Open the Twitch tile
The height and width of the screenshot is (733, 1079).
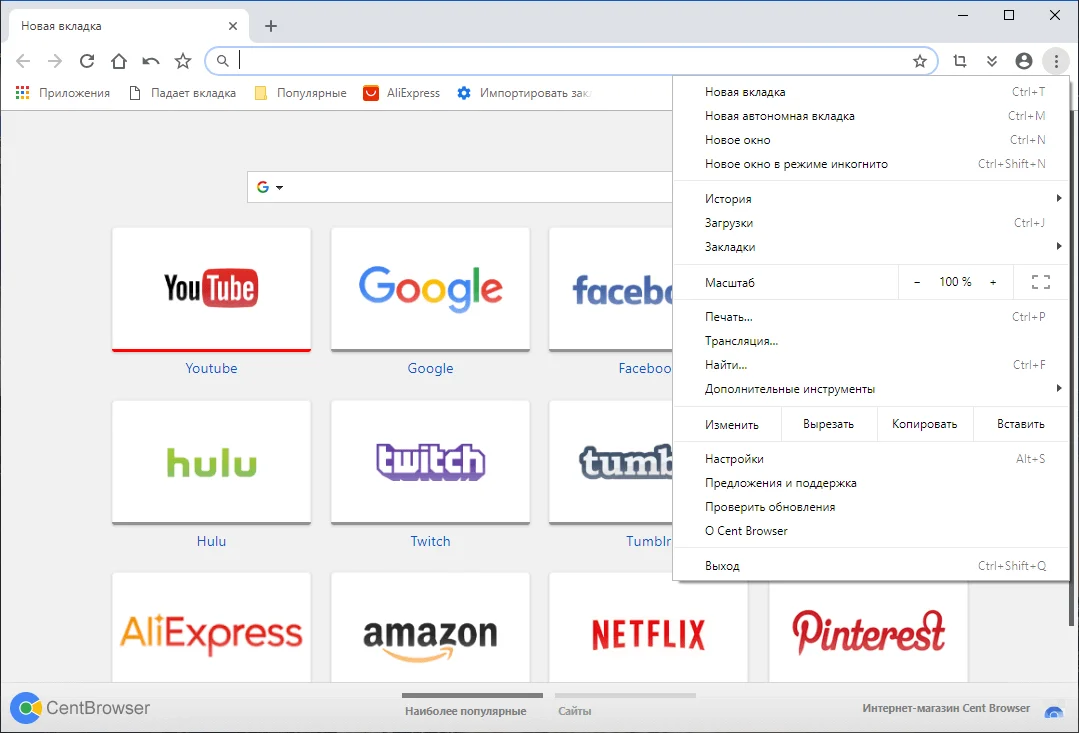point(430,462)
